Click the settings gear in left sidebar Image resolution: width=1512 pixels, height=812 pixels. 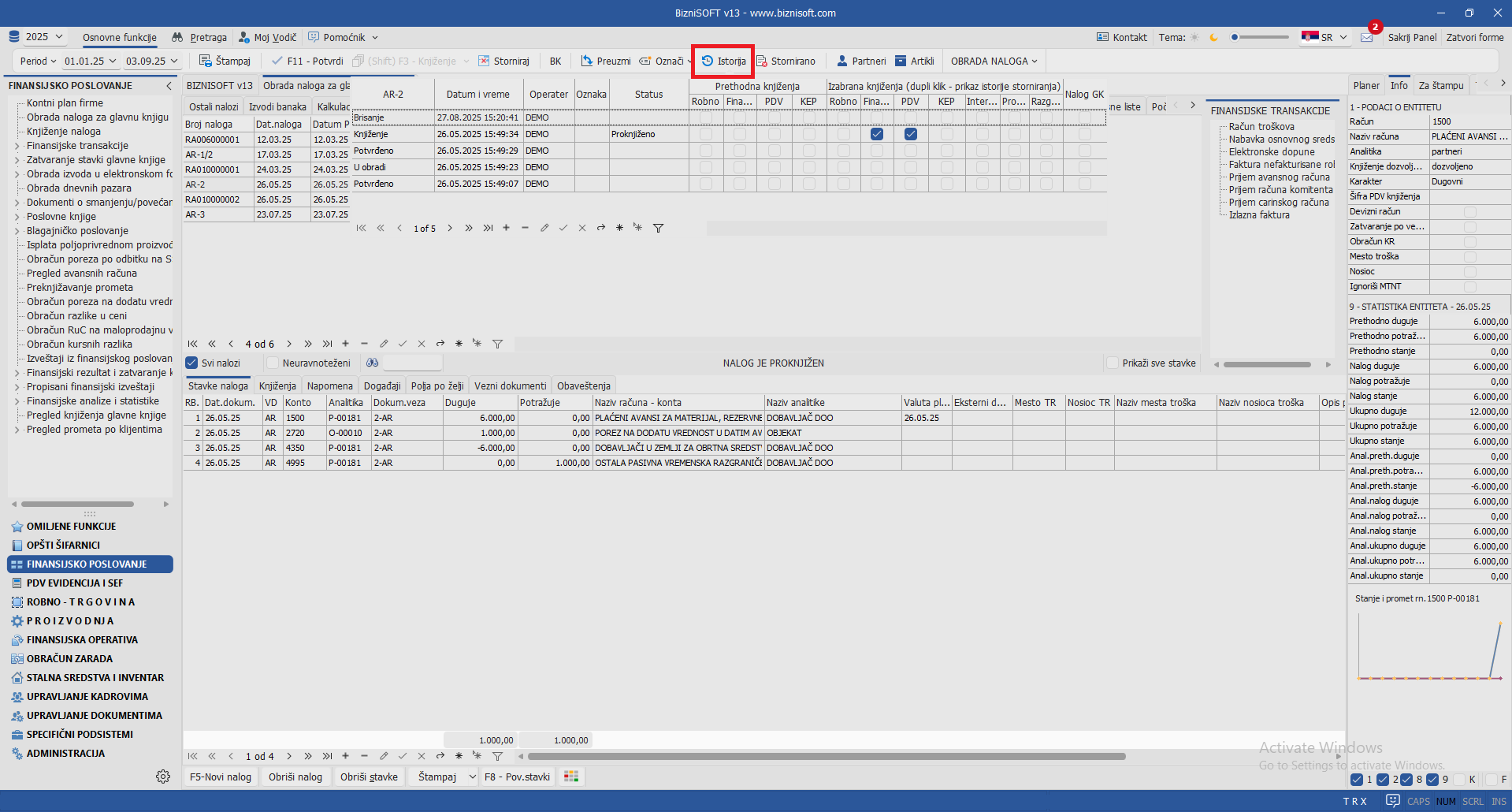[163, 777]
